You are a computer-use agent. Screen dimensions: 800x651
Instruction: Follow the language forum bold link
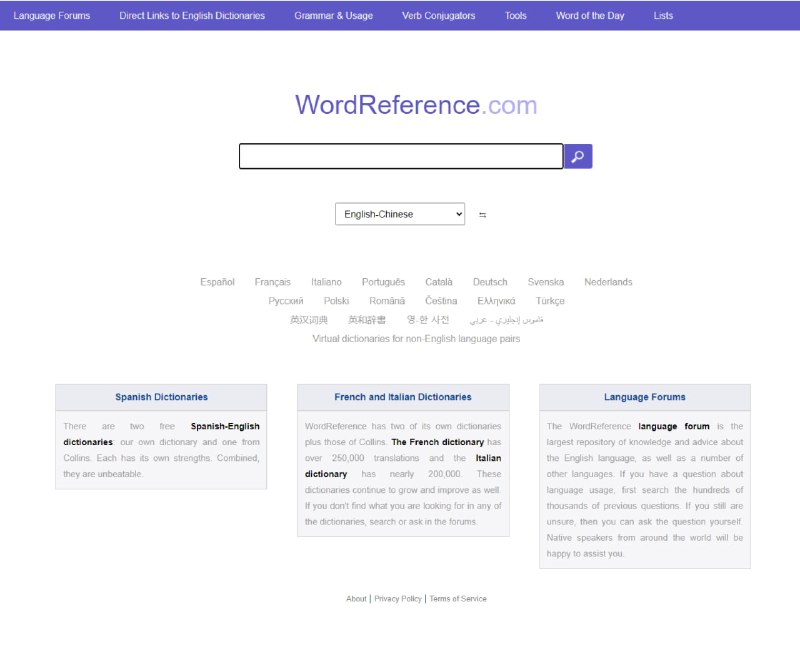point(673,426)
